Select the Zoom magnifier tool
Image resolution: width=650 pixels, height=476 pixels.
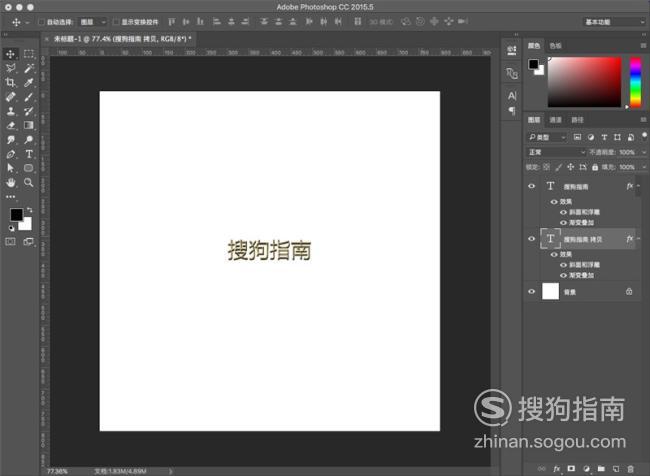pyautogui.click(x=29, y=182)
